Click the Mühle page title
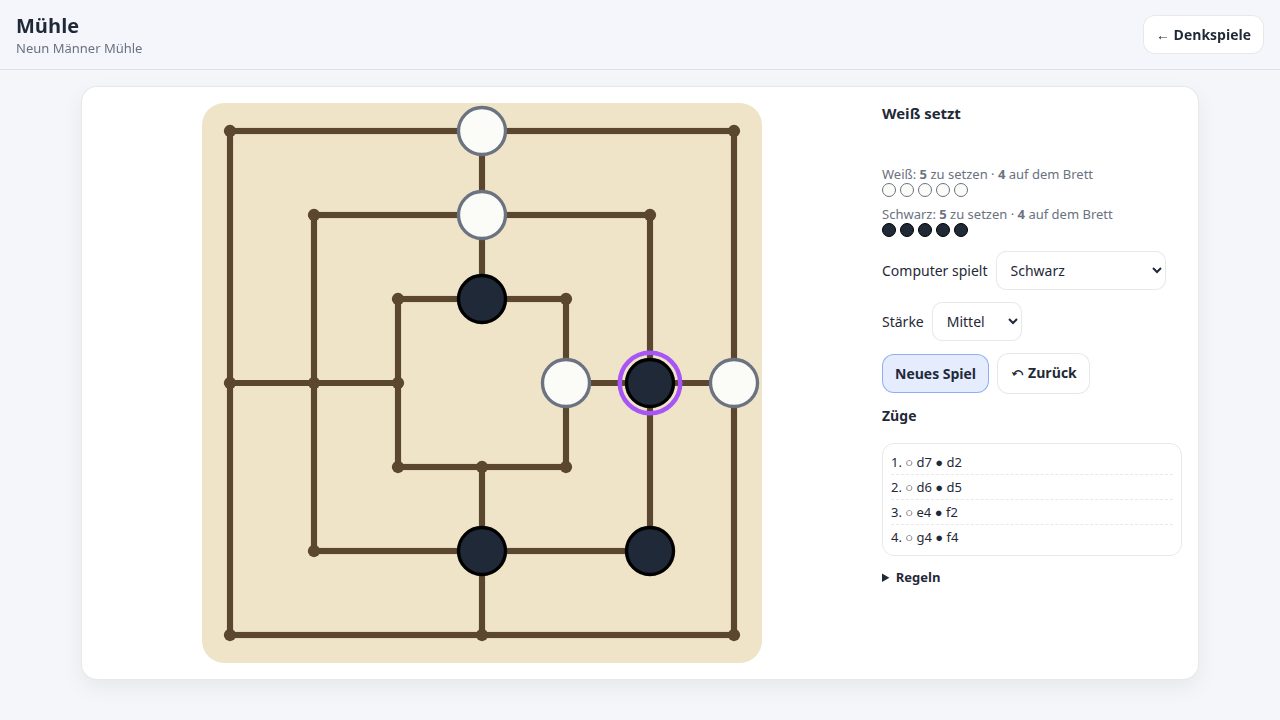1280x720 pixels. (x=47, y=26)
